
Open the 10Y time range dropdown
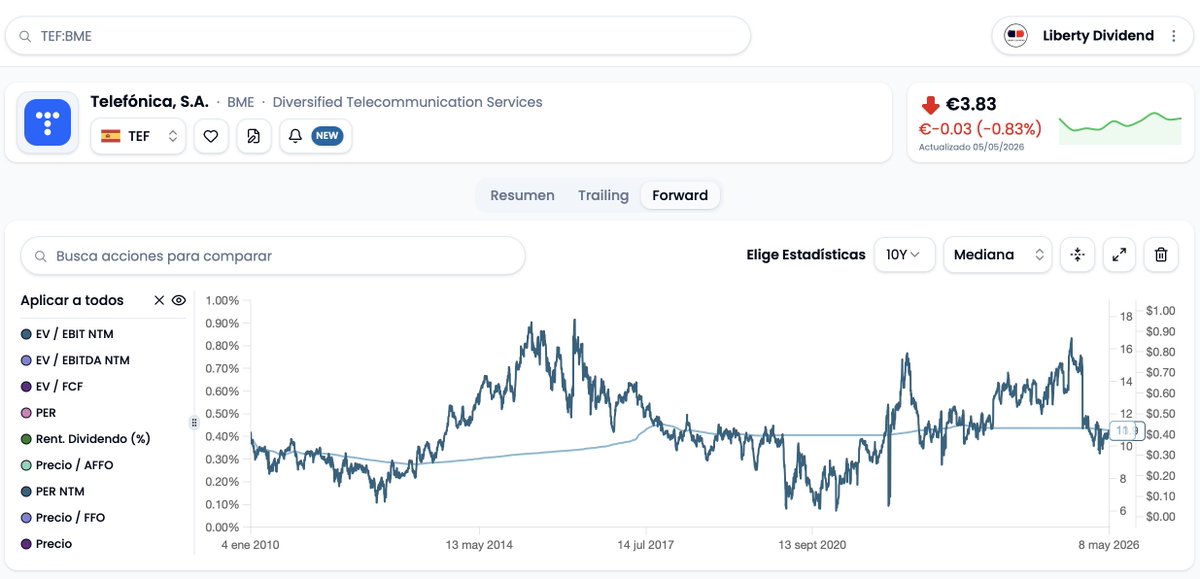point(904,255)
